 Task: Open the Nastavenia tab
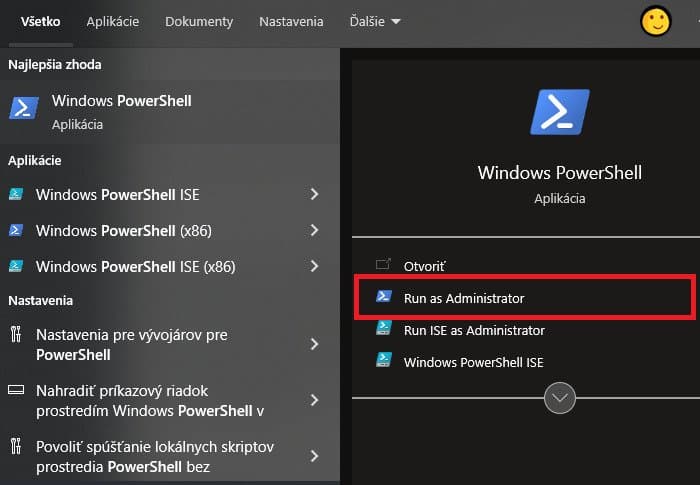(291, 21)
